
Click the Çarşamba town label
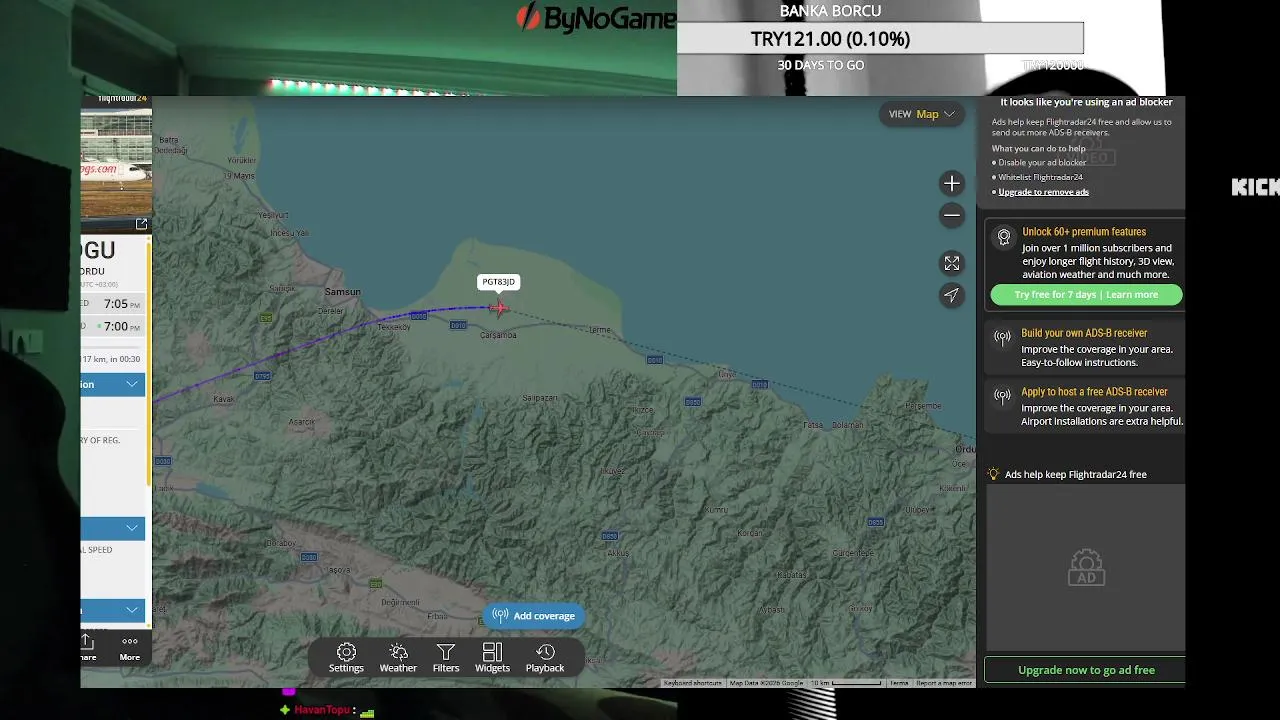(498, 335)
